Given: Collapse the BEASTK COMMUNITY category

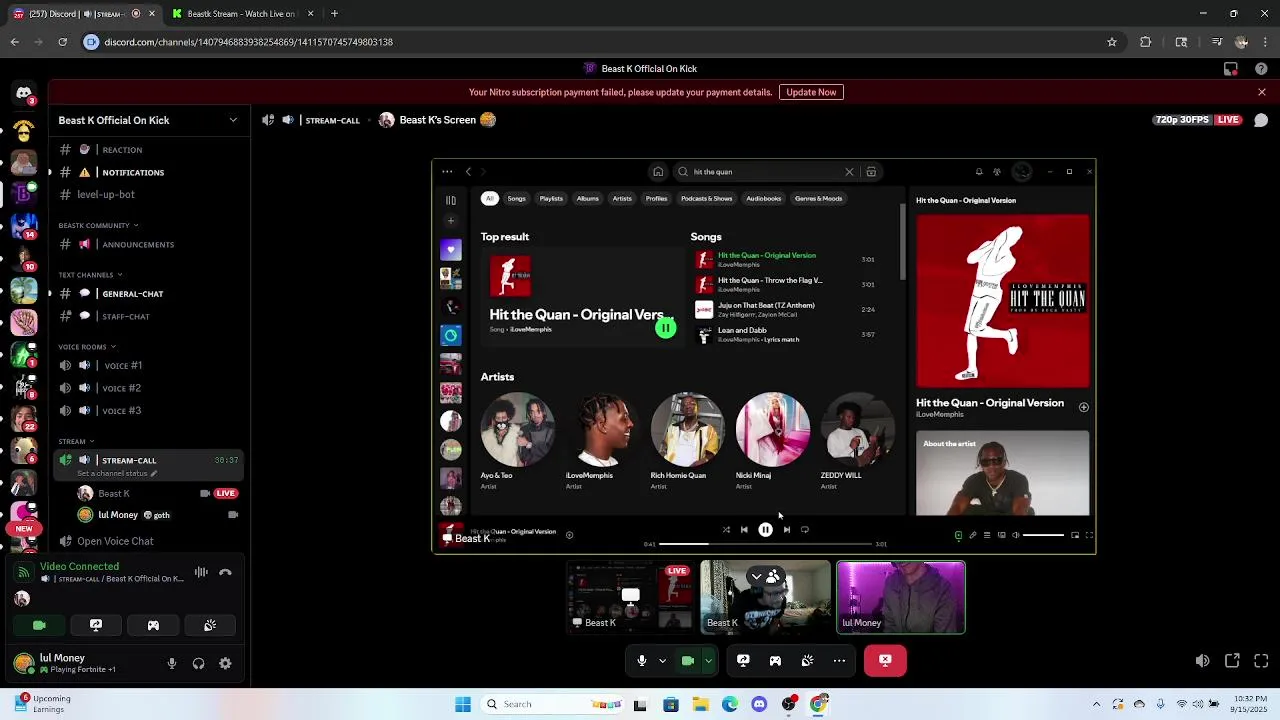Looking at the screenshot, I should point(98,225).
